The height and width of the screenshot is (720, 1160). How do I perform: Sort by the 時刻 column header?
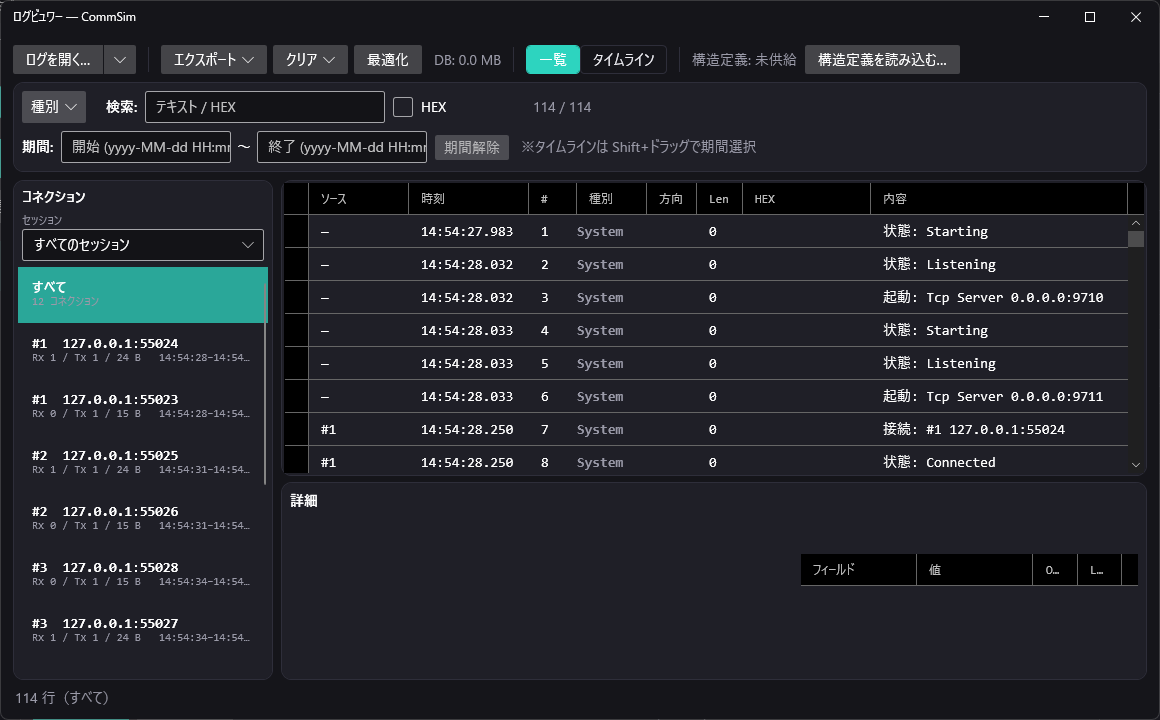(x=469, y=199)
